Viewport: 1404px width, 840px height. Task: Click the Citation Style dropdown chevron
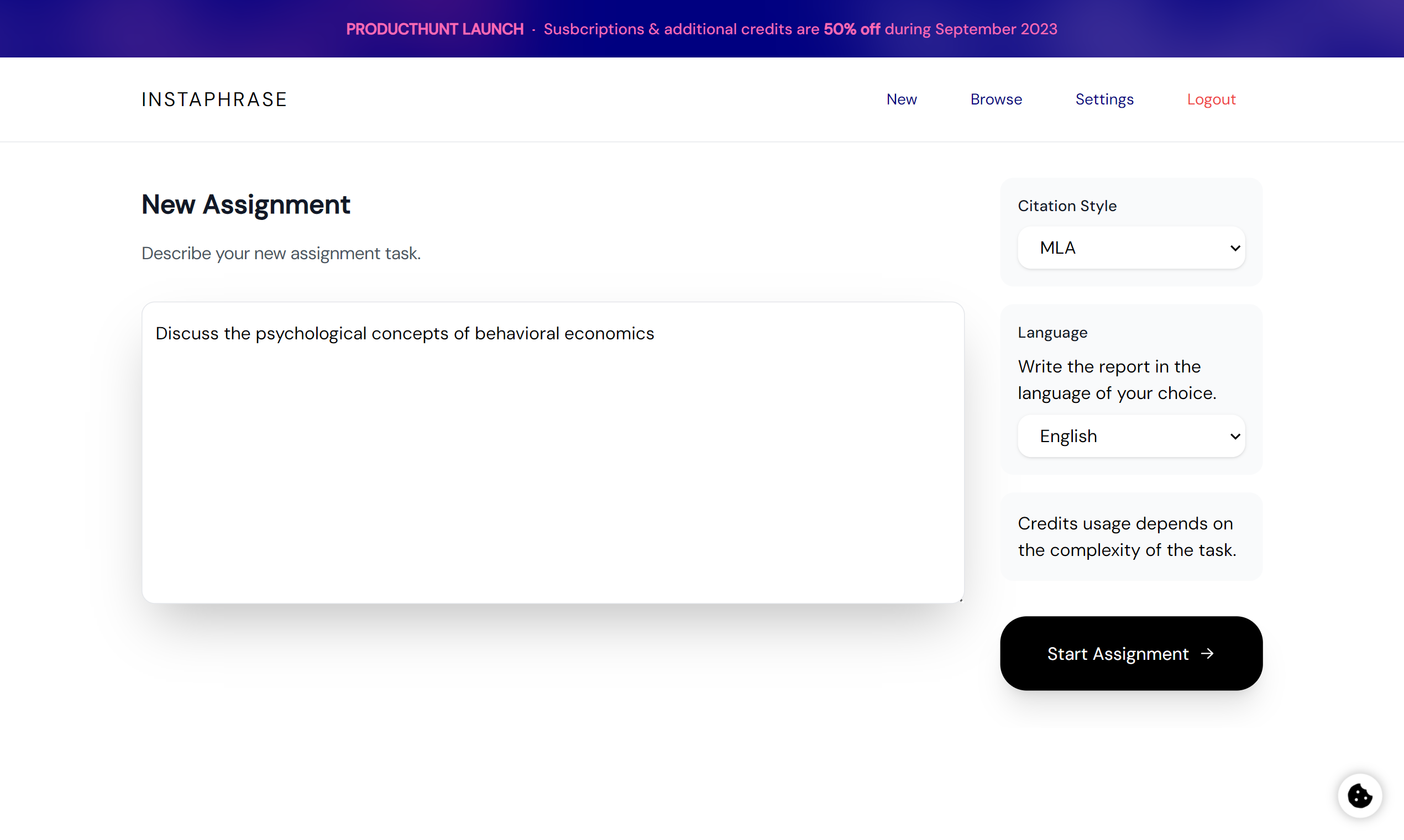(1235, 248)
